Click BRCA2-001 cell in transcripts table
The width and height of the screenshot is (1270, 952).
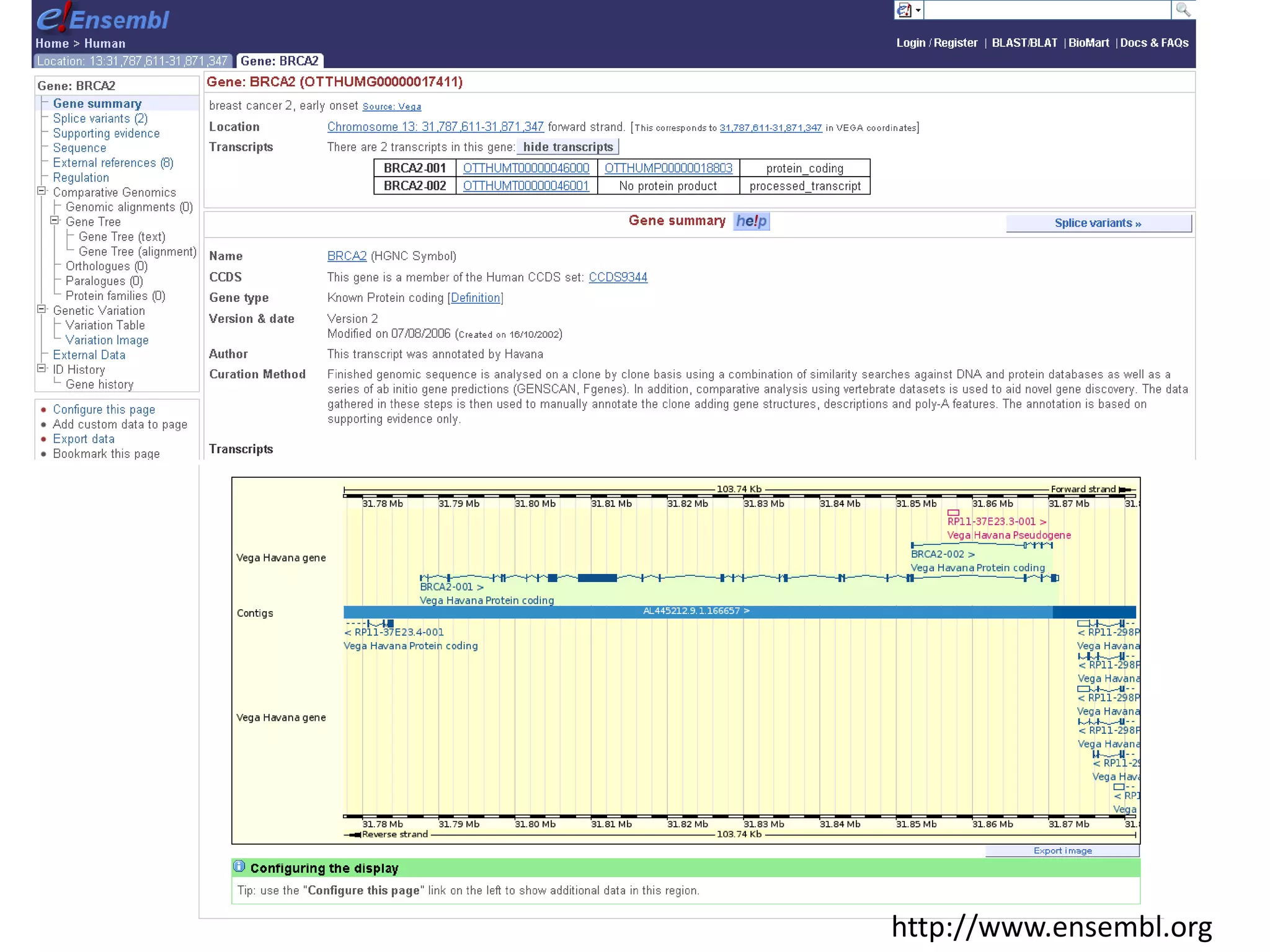pos(415,168)
